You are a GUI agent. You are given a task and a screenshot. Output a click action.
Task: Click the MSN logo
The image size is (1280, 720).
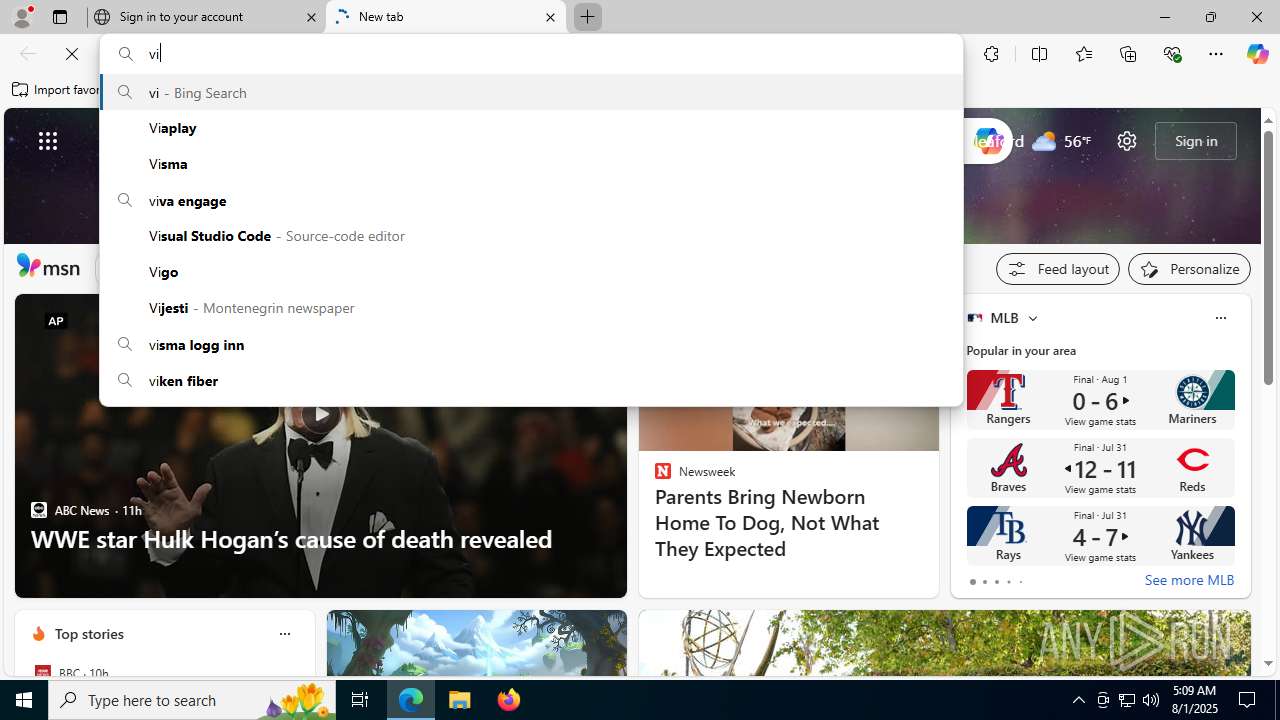click(x=48, y=267)
